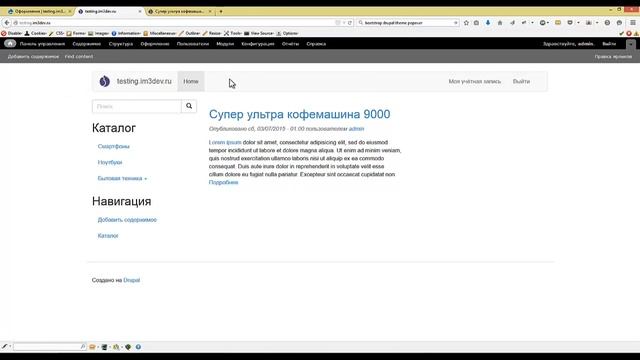Click Выйти in the site navbar
Viewport: 640px width, 360px height.
521,81
